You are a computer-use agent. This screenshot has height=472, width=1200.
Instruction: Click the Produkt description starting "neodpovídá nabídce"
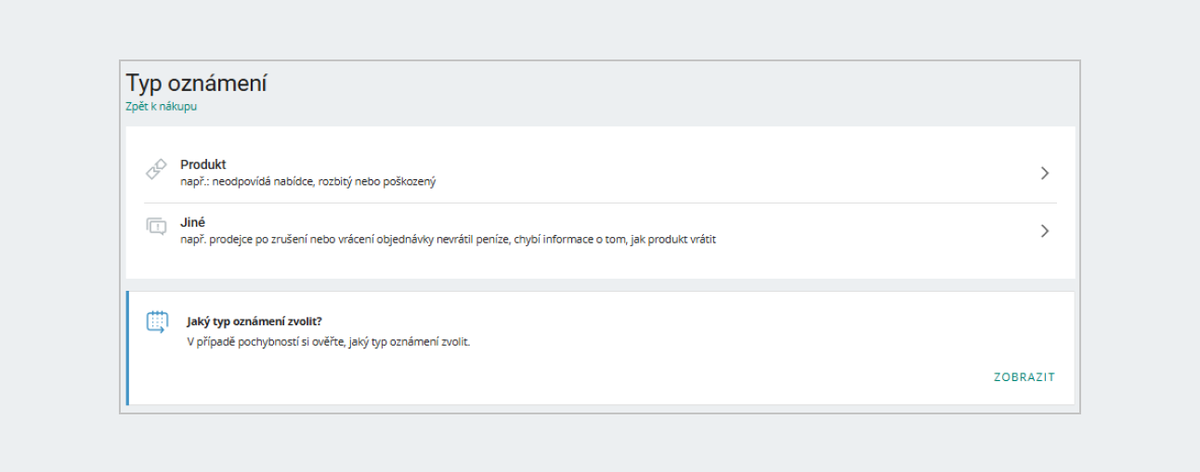(308, 182)
